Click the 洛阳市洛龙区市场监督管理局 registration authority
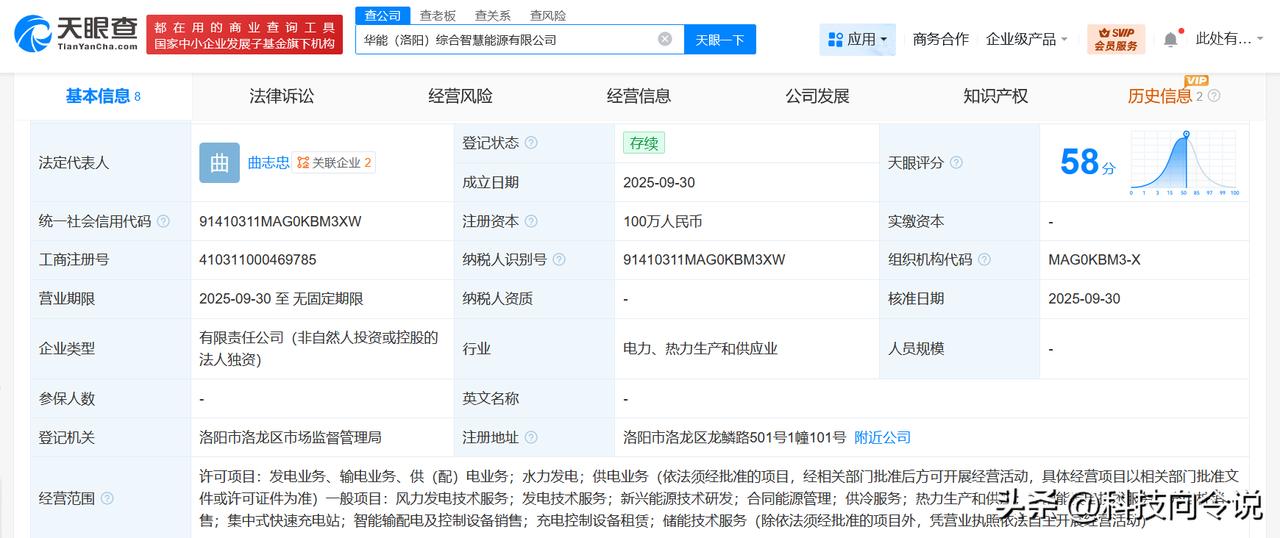 (290, 437)
